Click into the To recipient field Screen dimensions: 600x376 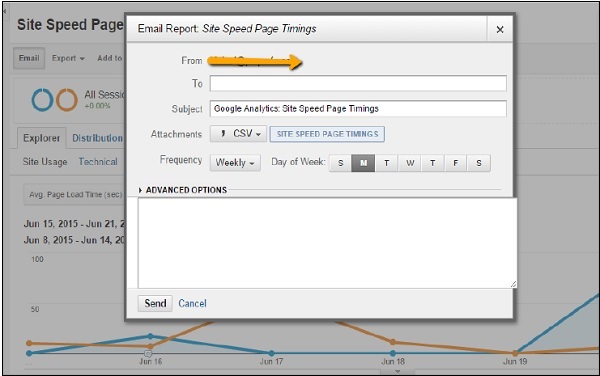pyautogui.click(x=358, y=83)
